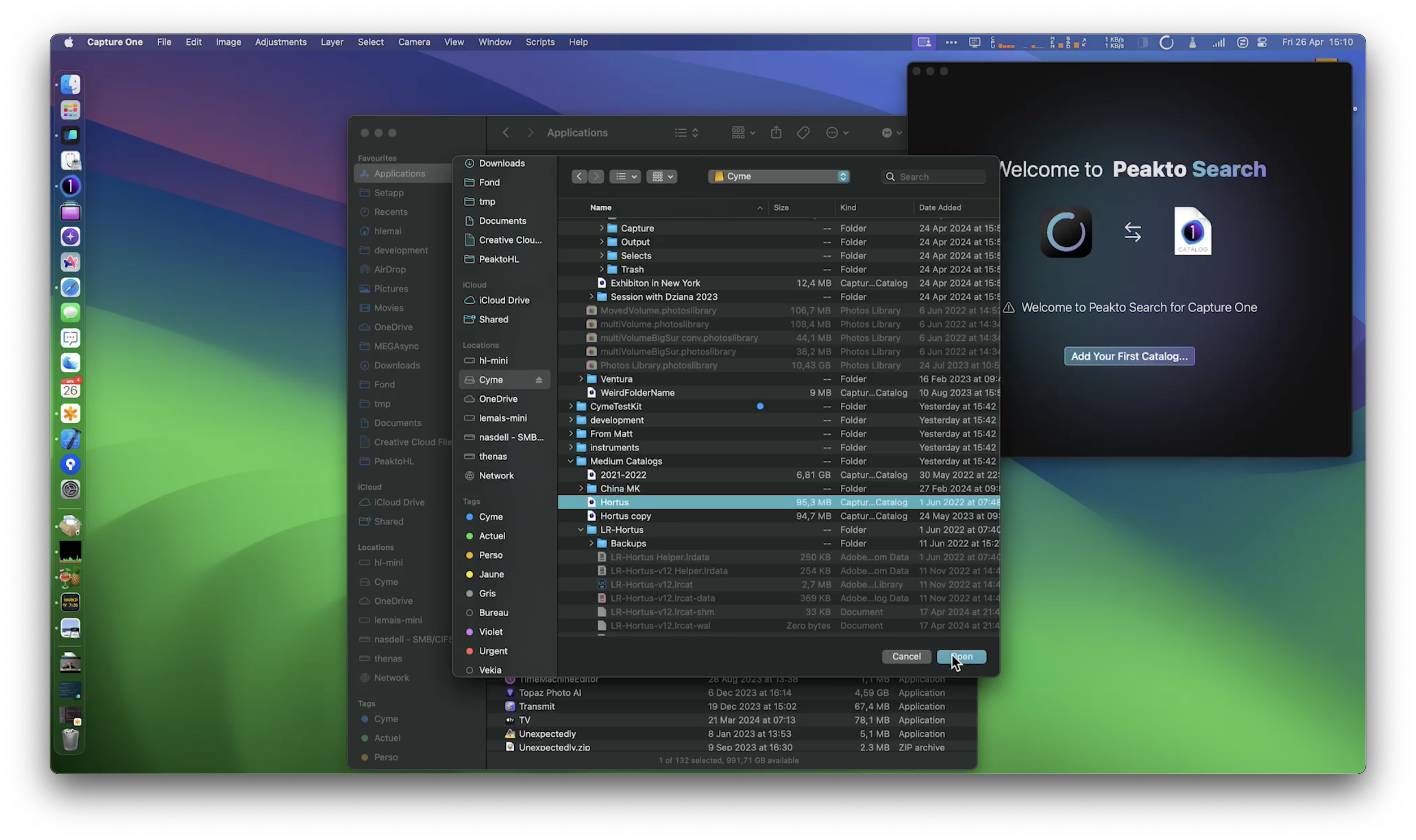Open the Capture One icon in Dock
This screenshot has height=840, width=1416.
tap(70, 186)
